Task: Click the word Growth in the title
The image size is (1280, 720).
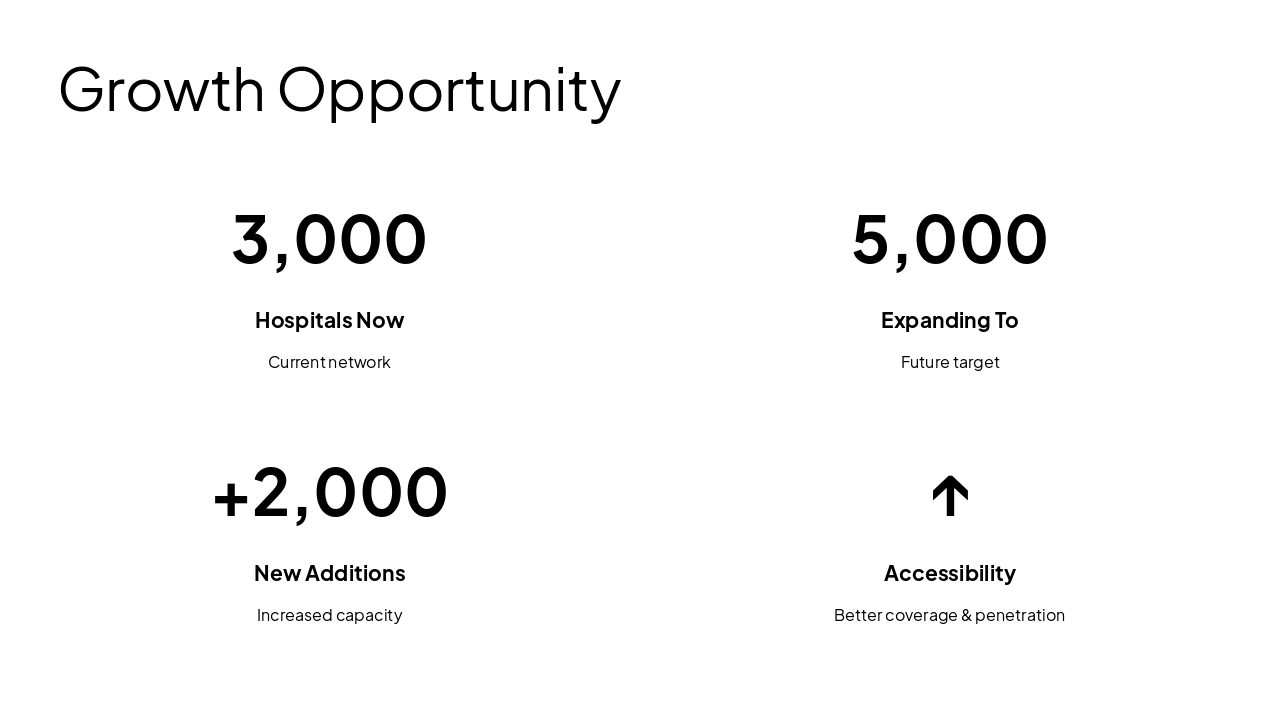Action: [162, 90]
